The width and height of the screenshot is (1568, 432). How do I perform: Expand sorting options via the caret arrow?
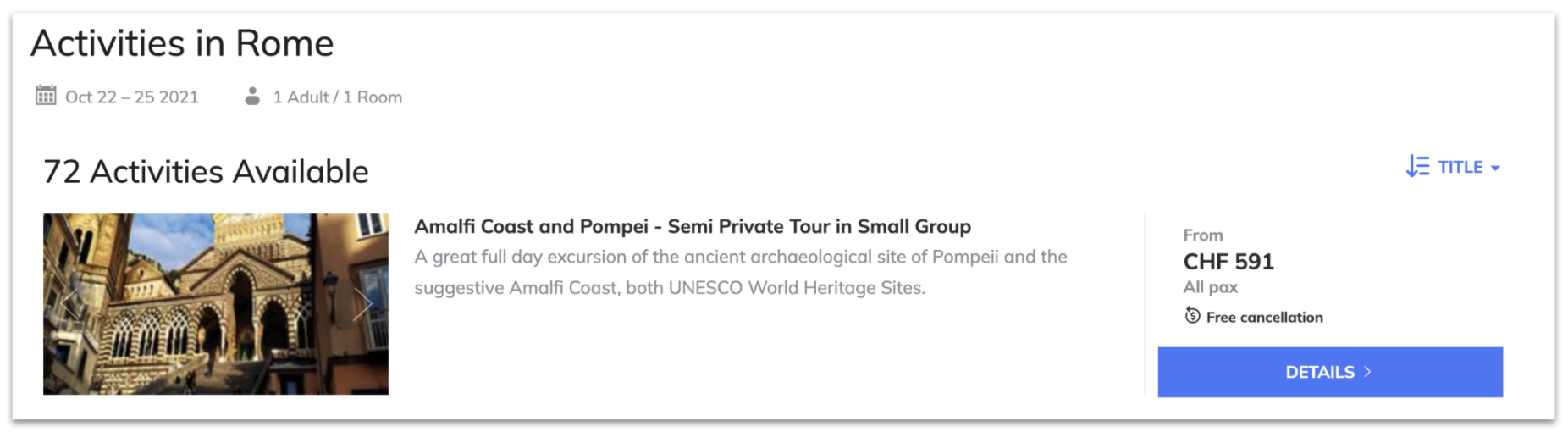point(1495,168)
